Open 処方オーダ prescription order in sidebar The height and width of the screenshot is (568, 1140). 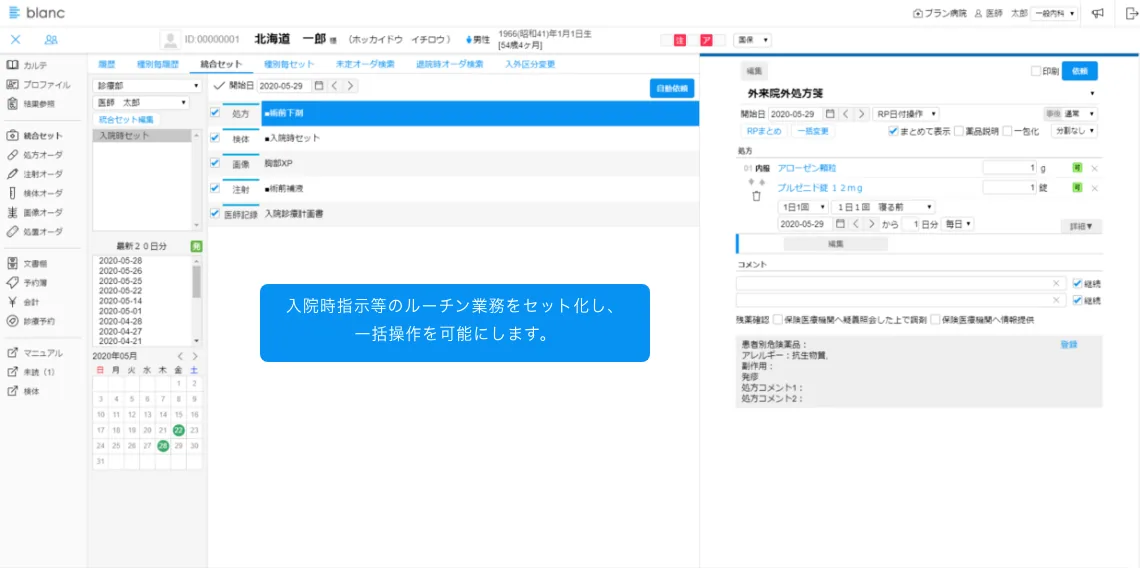34,155
